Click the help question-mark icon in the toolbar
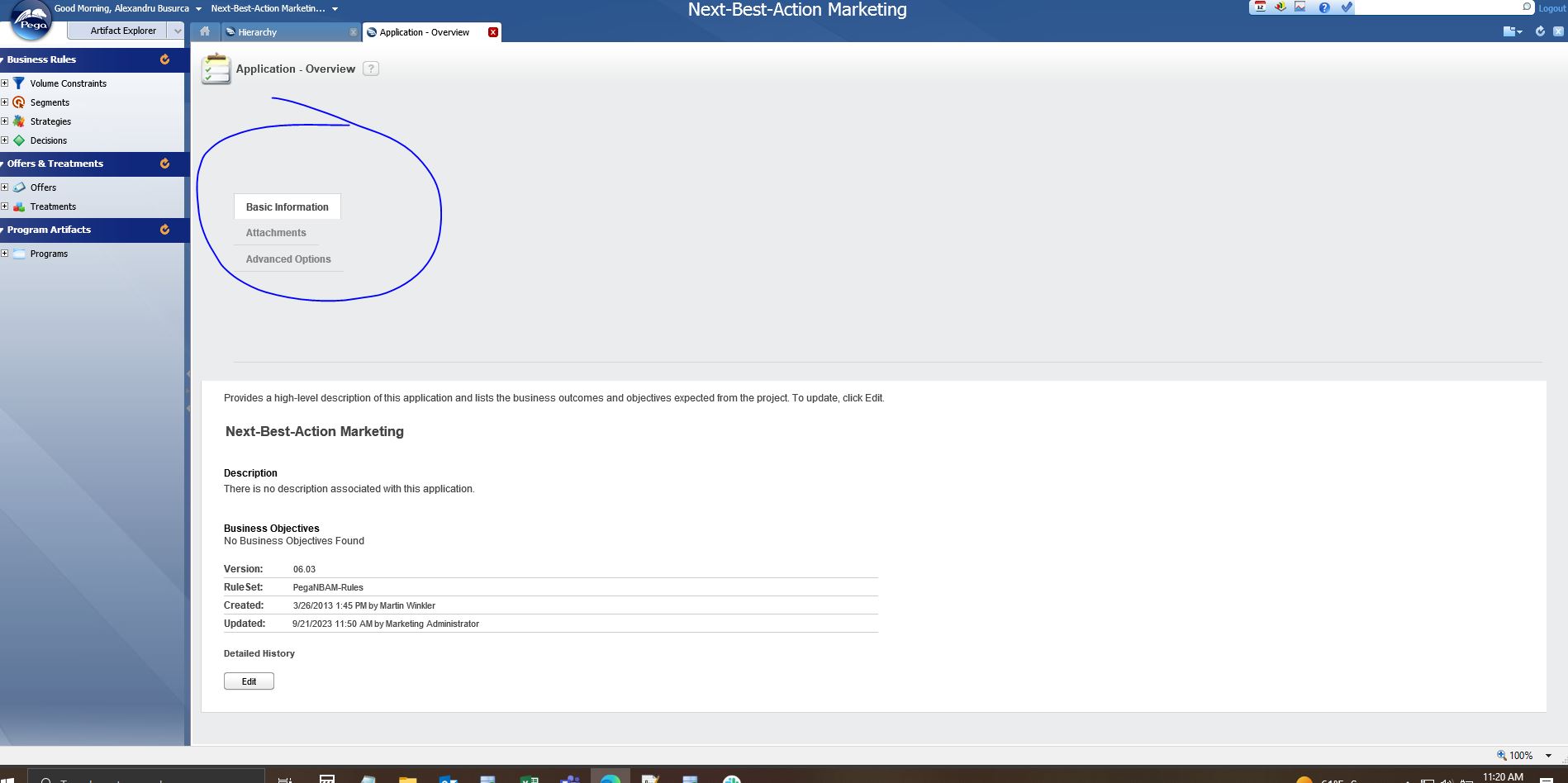Viewport: 1568px width, 783px height. point(1324,7)
